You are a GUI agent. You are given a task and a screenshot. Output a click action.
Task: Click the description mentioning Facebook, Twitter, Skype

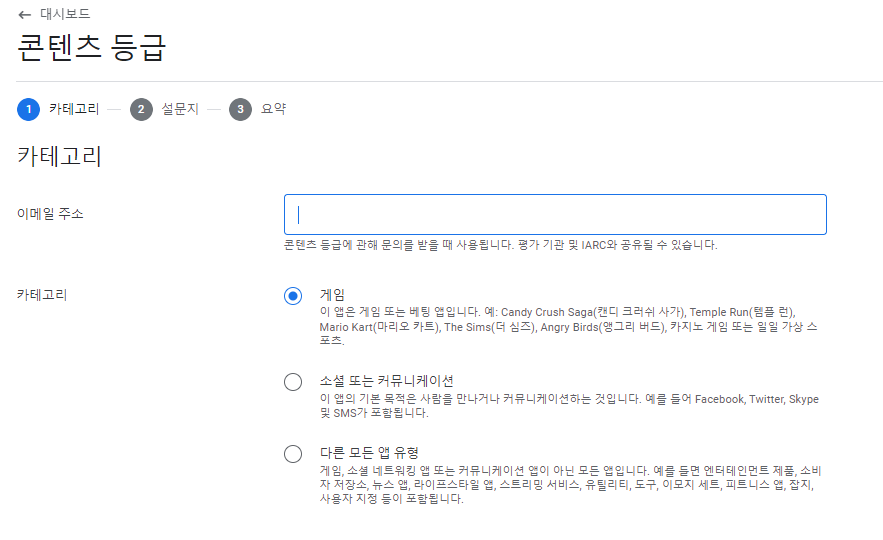click(569, 406)
